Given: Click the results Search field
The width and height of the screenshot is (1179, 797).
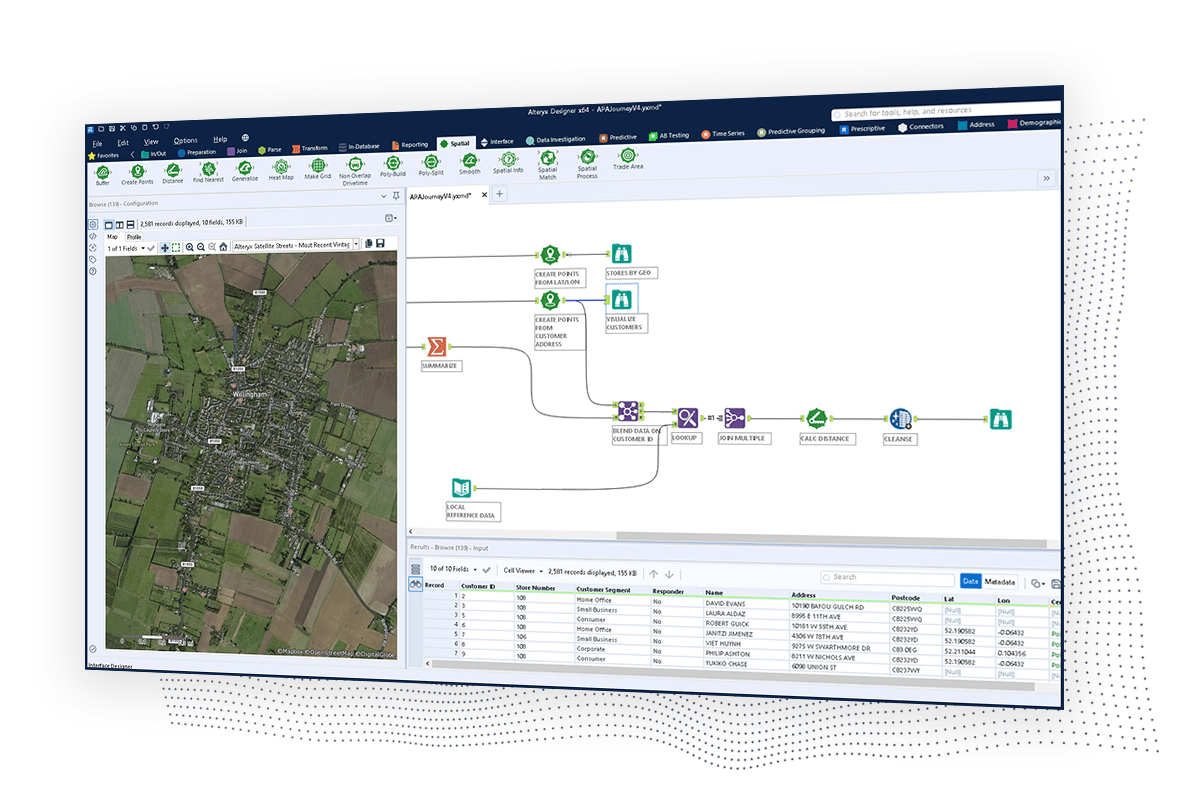Looking at the screenshot, I should tap(887, 577).
